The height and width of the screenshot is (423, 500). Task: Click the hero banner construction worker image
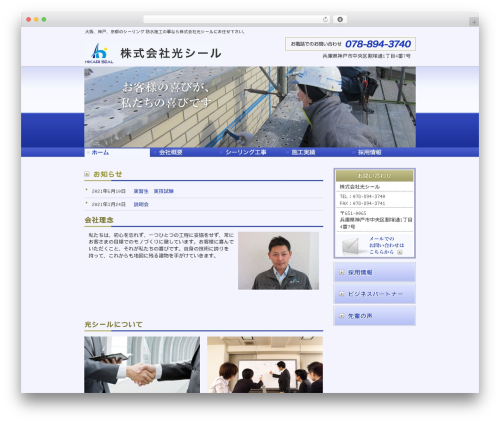[x=250, y=107]
